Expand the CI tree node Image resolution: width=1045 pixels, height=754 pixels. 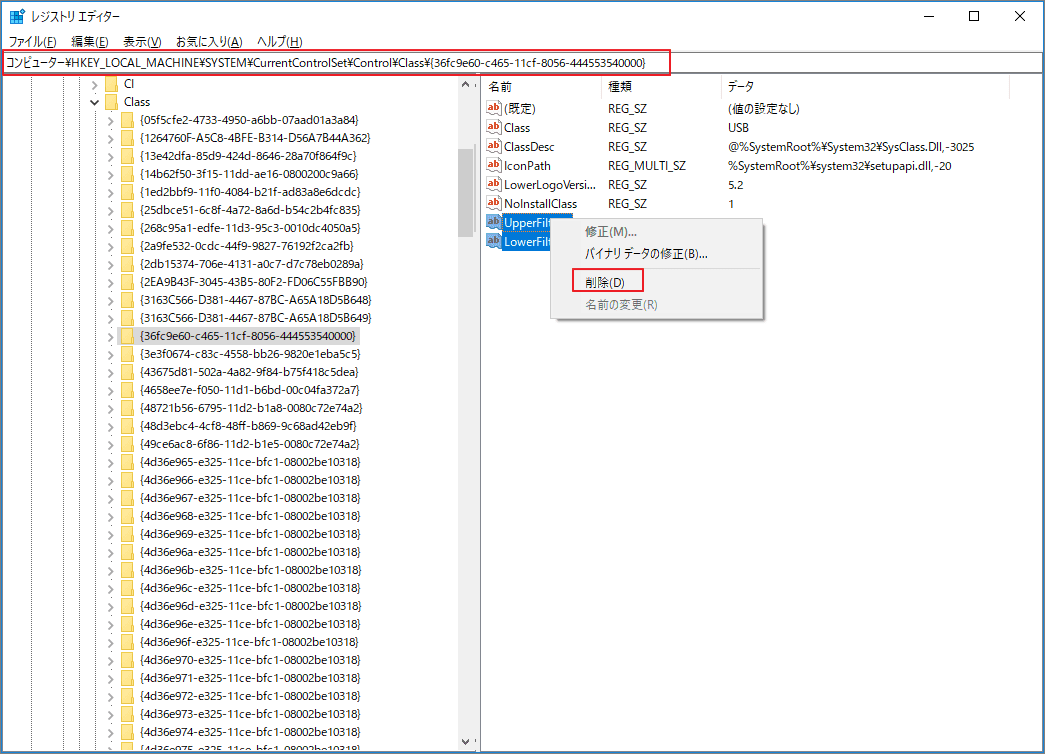(x=95, y=84)
